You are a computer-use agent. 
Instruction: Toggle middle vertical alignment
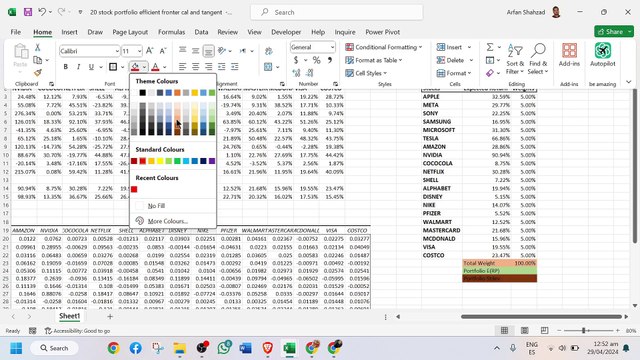point(196,51)
